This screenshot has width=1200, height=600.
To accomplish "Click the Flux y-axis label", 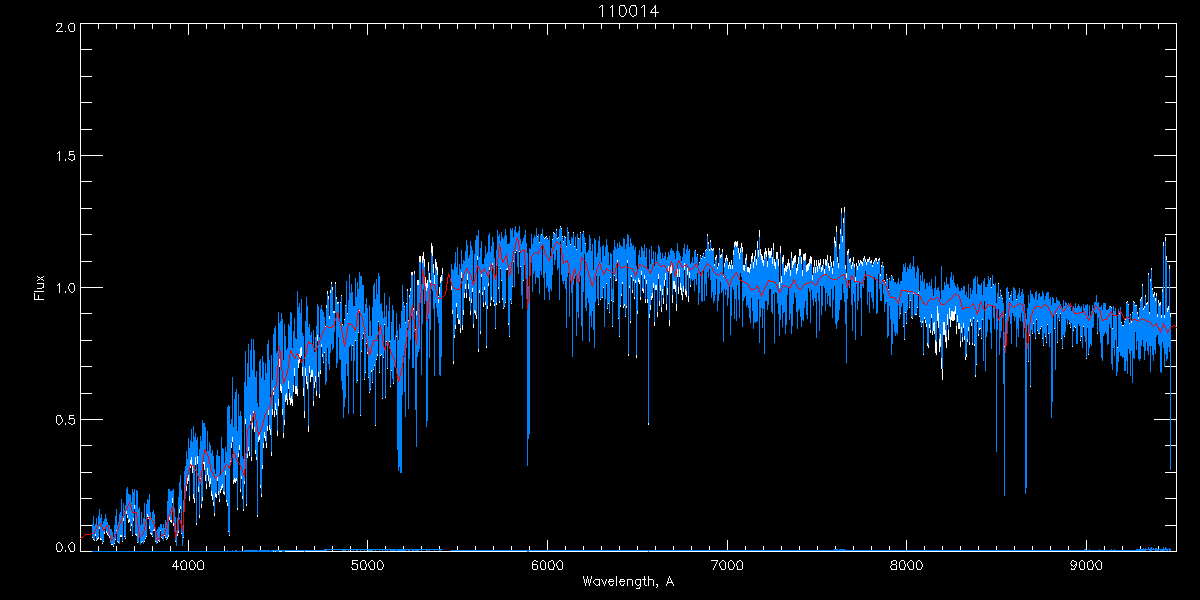I will [x=40, y=288].
